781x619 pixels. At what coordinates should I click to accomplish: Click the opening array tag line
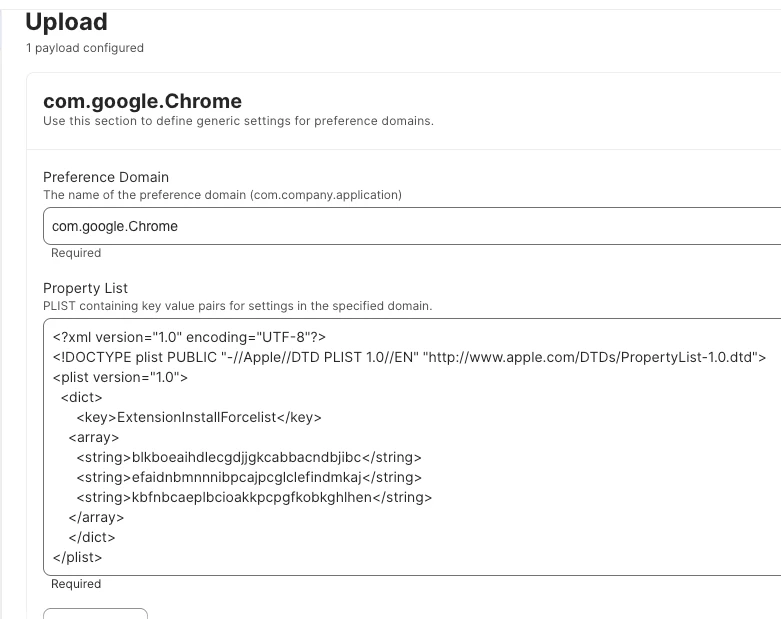[94, 437]
